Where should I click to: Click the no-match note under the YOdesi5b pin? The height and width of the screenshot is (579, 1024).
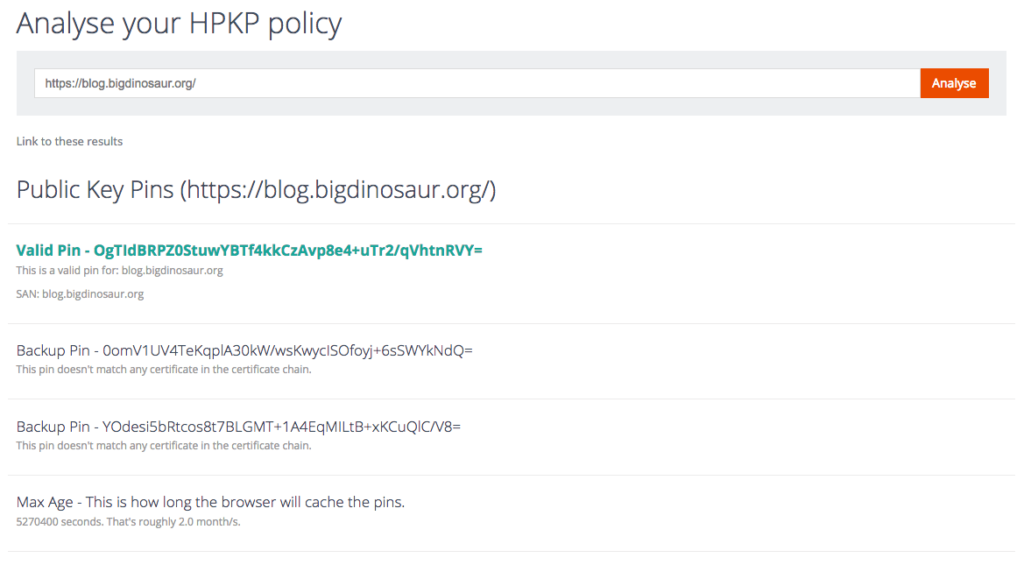(163, 446)
